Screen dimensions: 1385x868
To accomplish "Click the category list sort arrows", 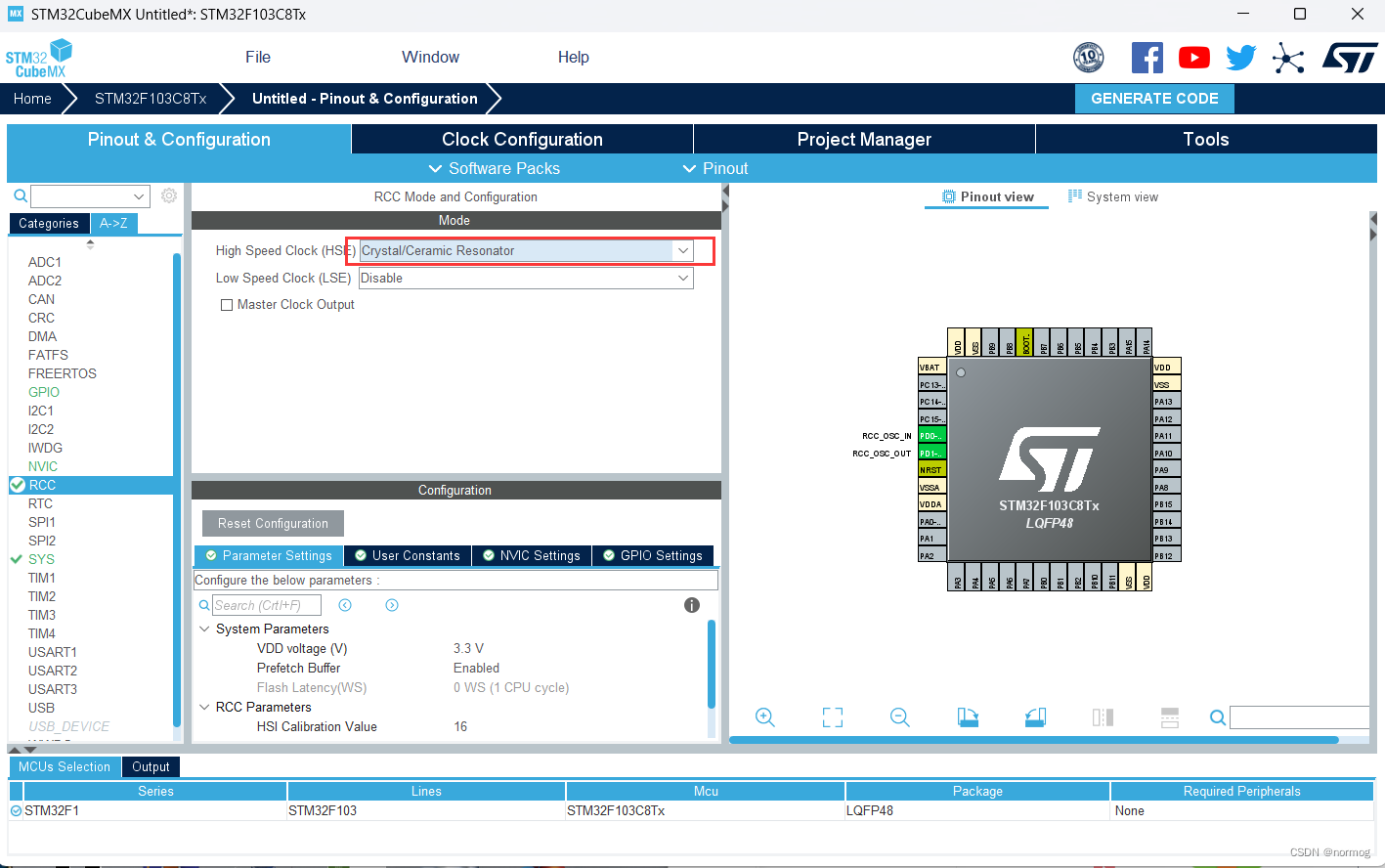I will point(90,244).
